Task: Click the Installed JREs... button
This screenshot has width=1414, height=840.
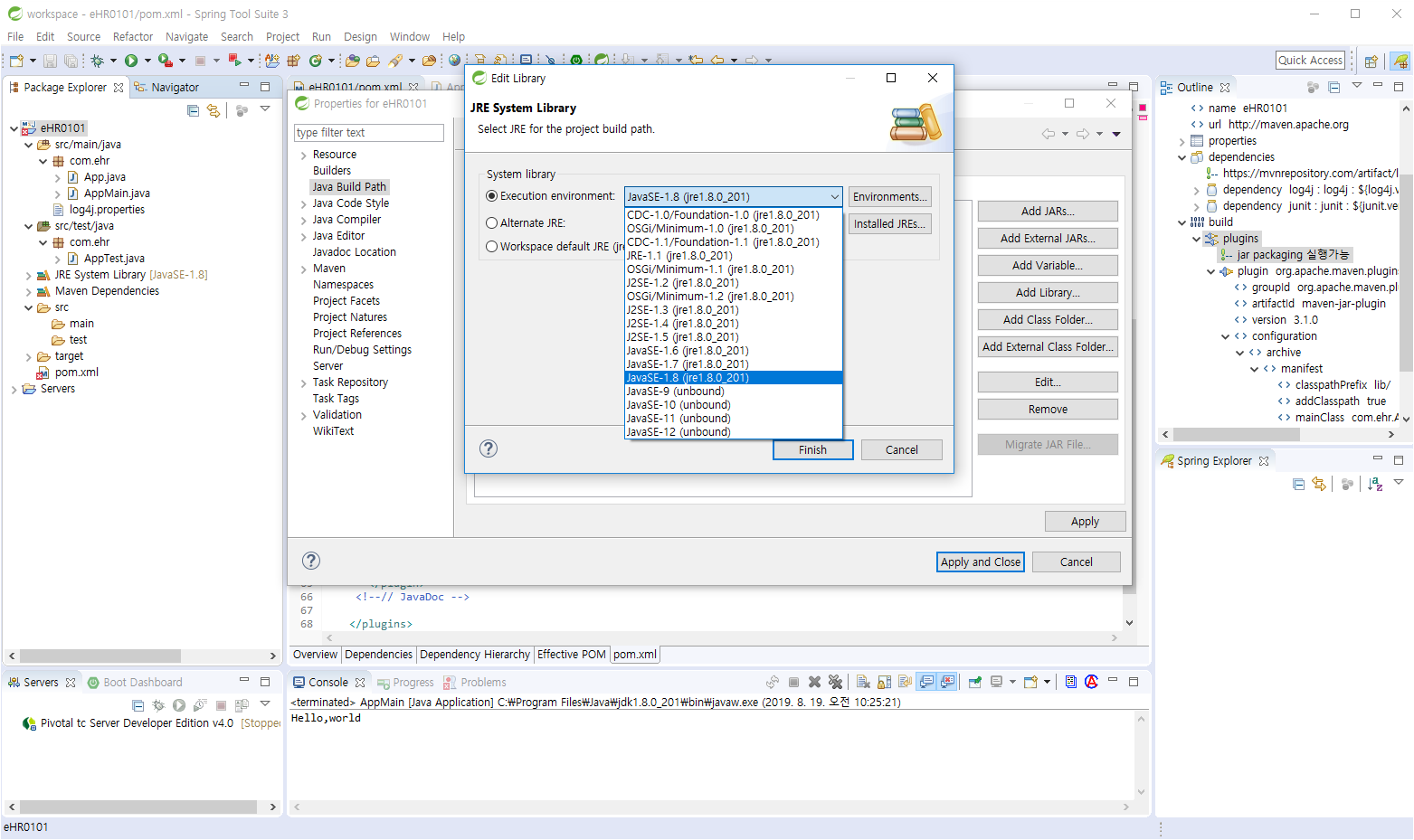Action: (x=890, y=224)
